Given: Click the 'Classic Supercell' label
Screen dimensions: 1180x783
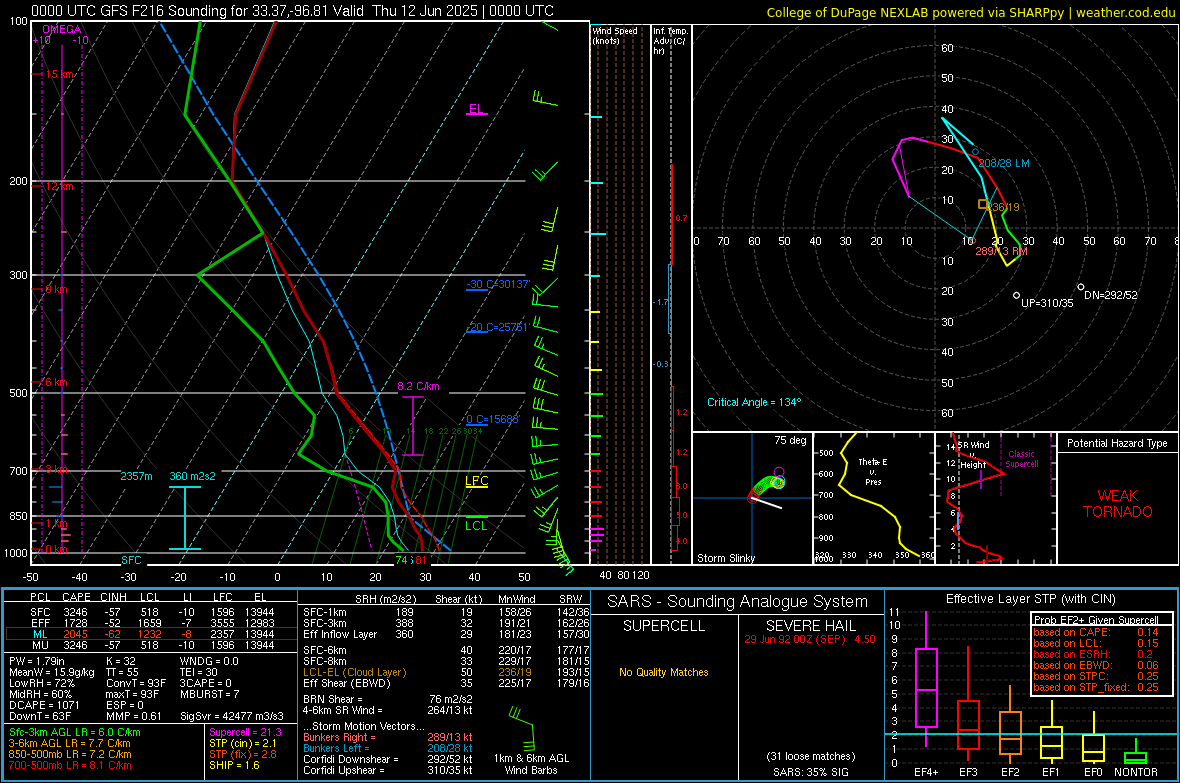Looking at the screenshot, I should tap(1021, 459).
